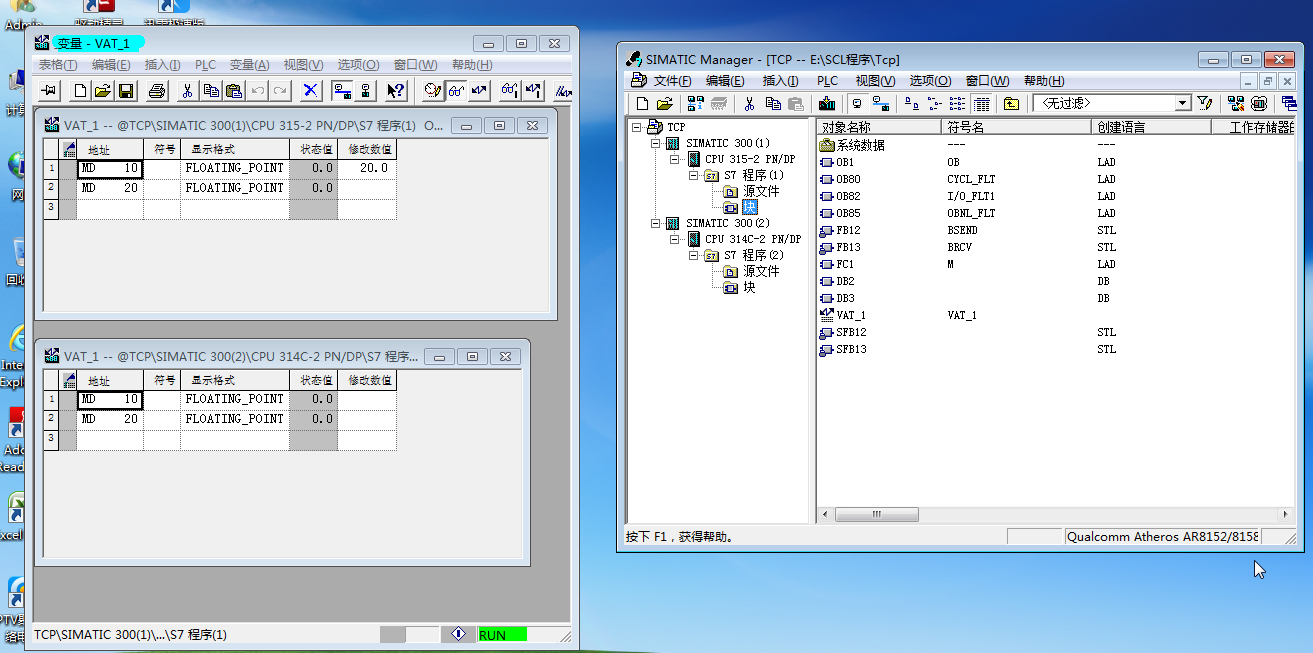Viewport: 1313px width, 653px height.
Task: Collapse SIMATIC 300(1) tree node
Action: coord(655,143)
